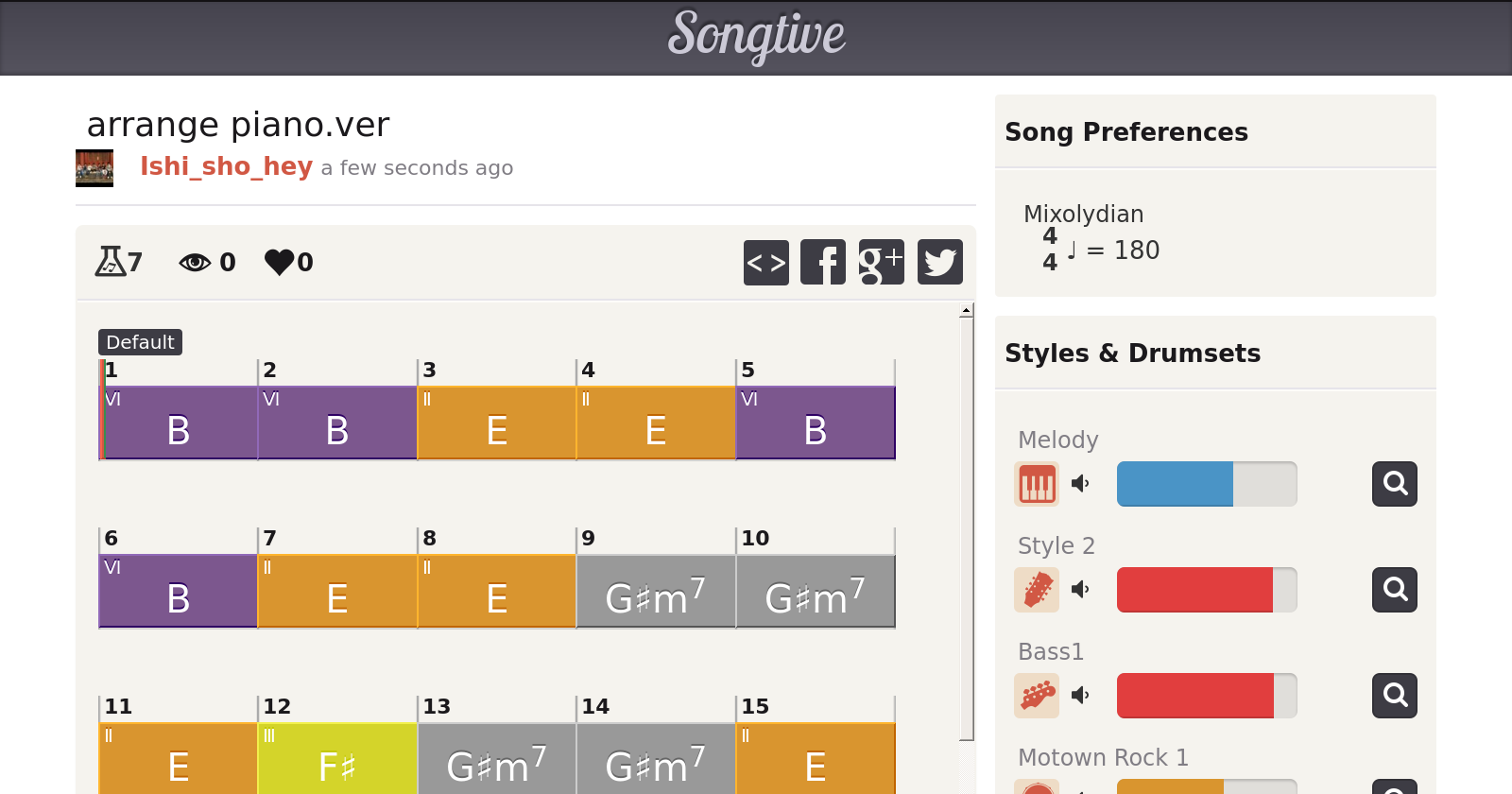
Task: Share the song on Facebook
Action: click(x=823, y=262)
